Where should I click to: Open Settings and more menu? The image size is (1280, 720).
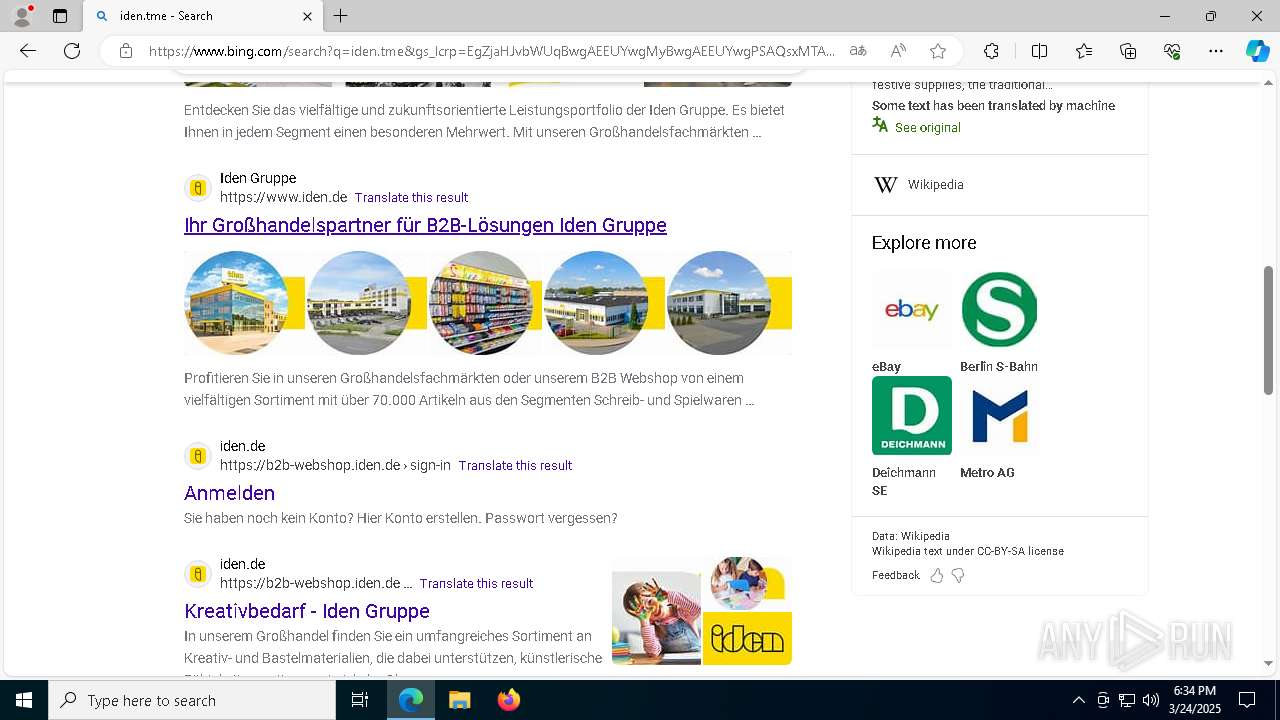(1216, 51)
